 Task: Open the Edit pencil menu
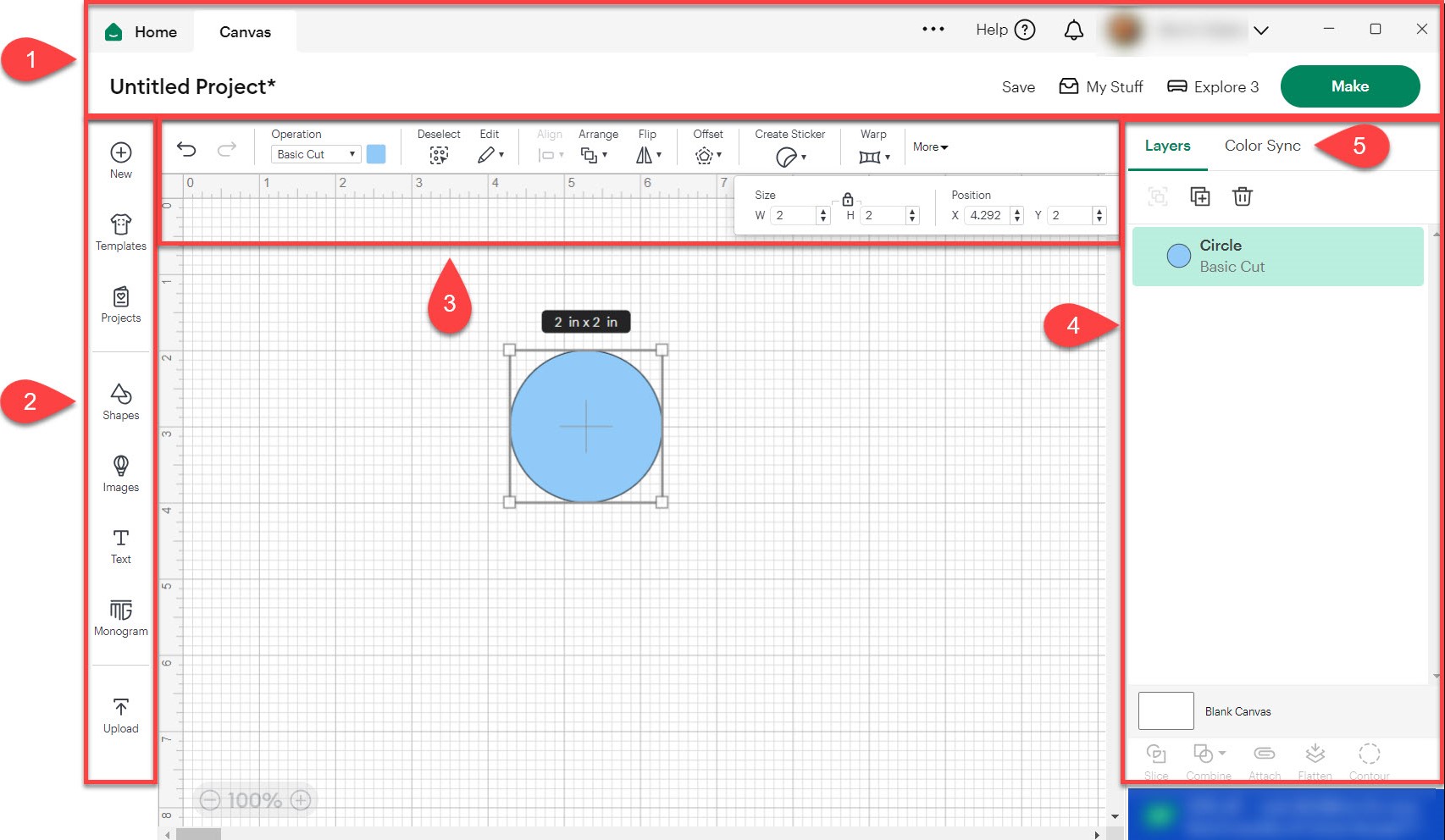(x=490, y=155)
